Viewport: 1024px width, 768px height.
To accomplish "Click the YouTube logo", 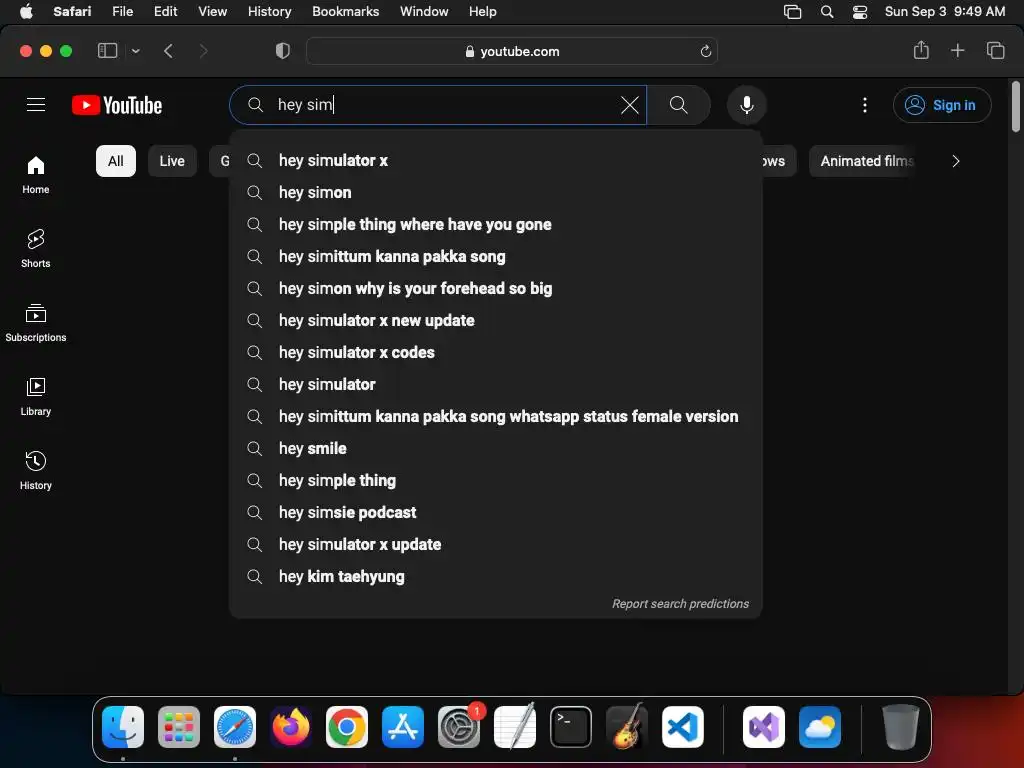I will tap(117, 105).
